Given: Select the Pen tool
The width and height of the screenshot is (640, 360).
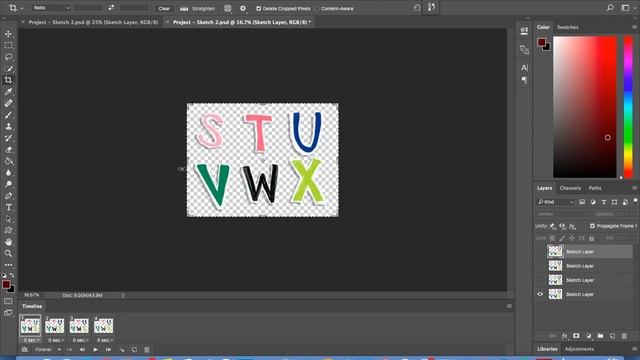Looking at the screenshot, I should 8,196.
